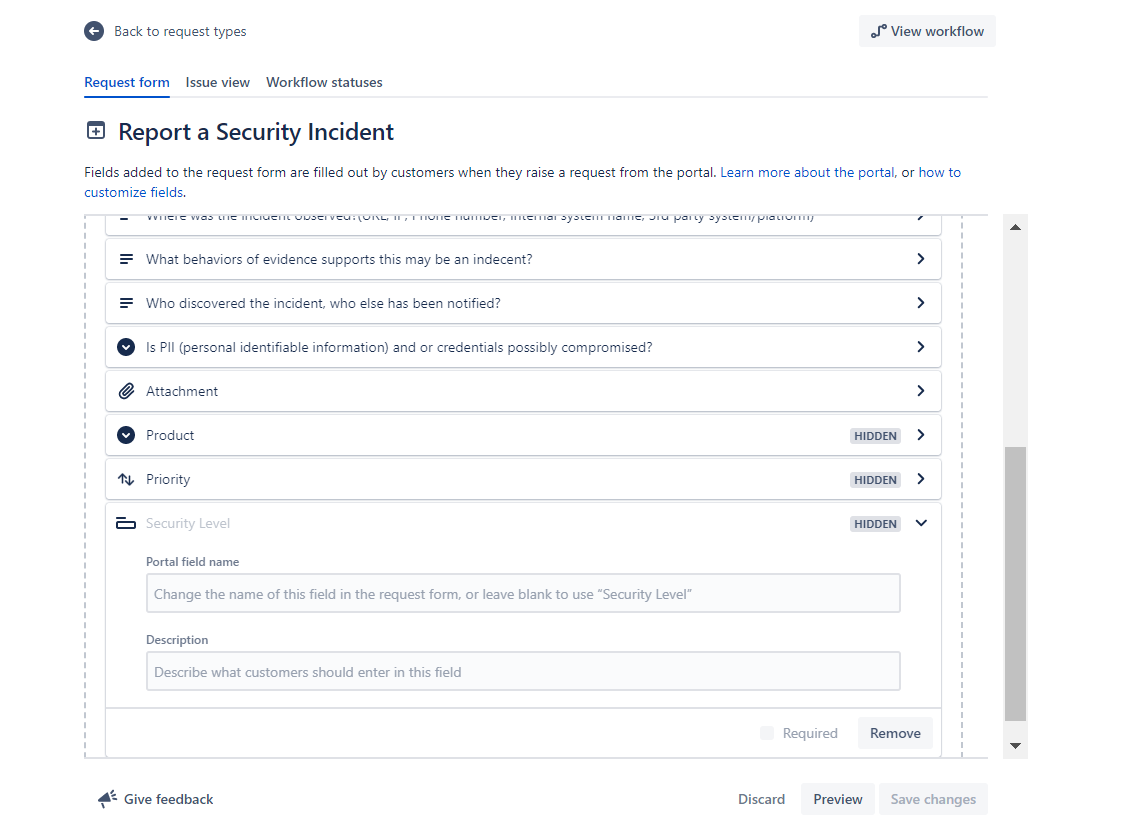1138x828 pixels.
Task: Click the Portal field name input box
Action: (523, 592)
